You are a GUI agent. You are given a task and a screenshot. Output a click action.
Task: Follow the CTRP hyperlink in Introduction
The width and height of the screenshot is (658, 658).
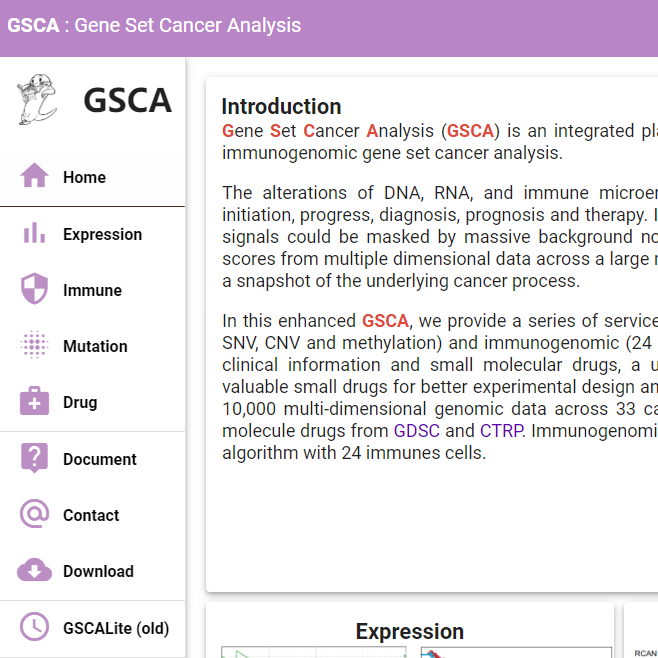click(501, 431)
